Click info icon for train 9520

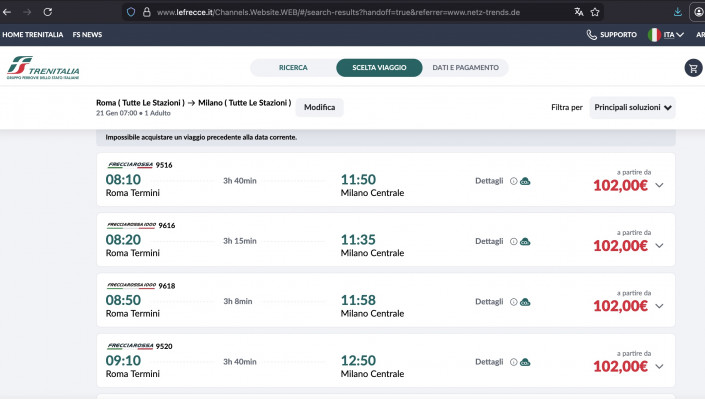coord(514,361)
